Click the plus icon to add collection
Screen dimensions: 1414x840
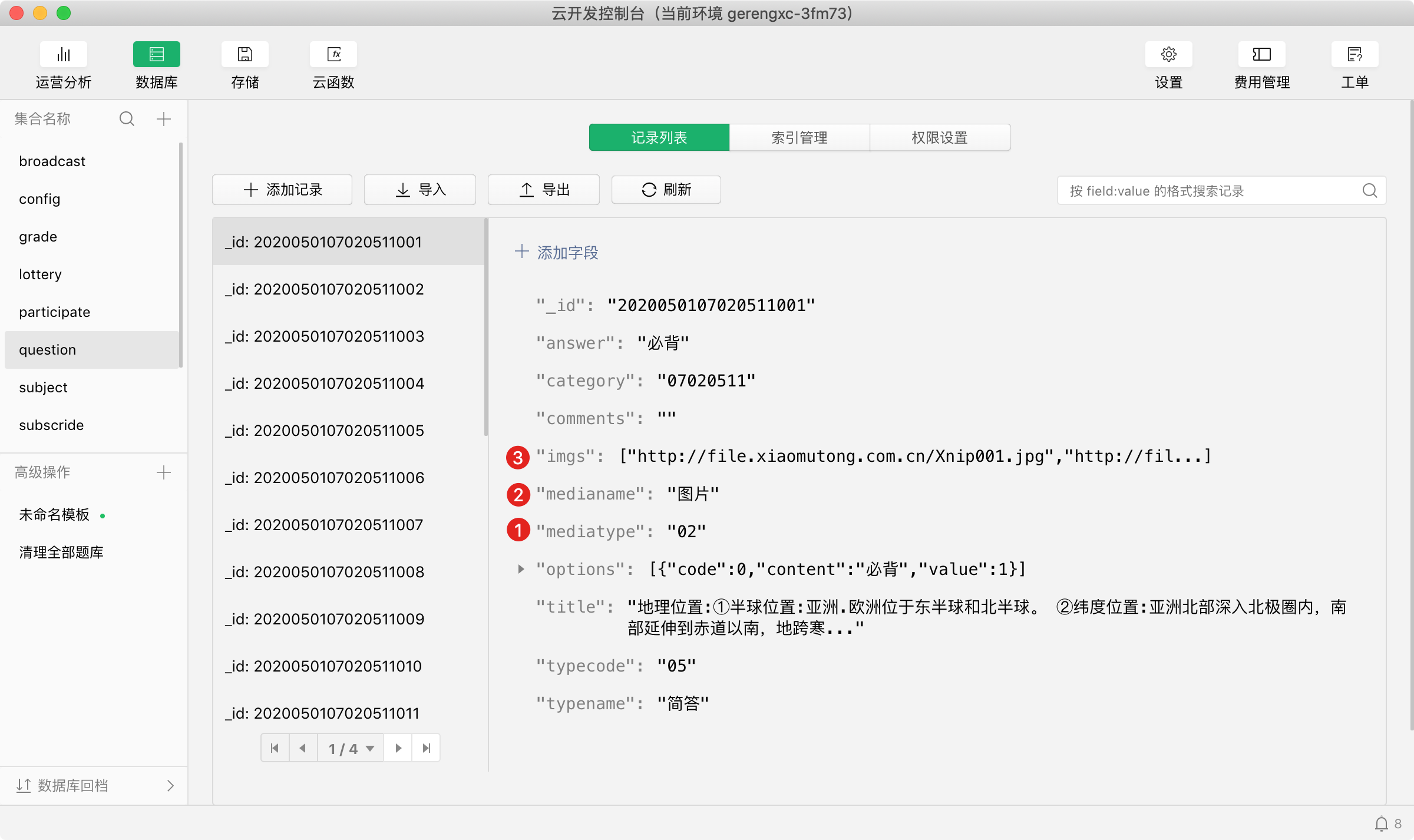pos(164,119)
